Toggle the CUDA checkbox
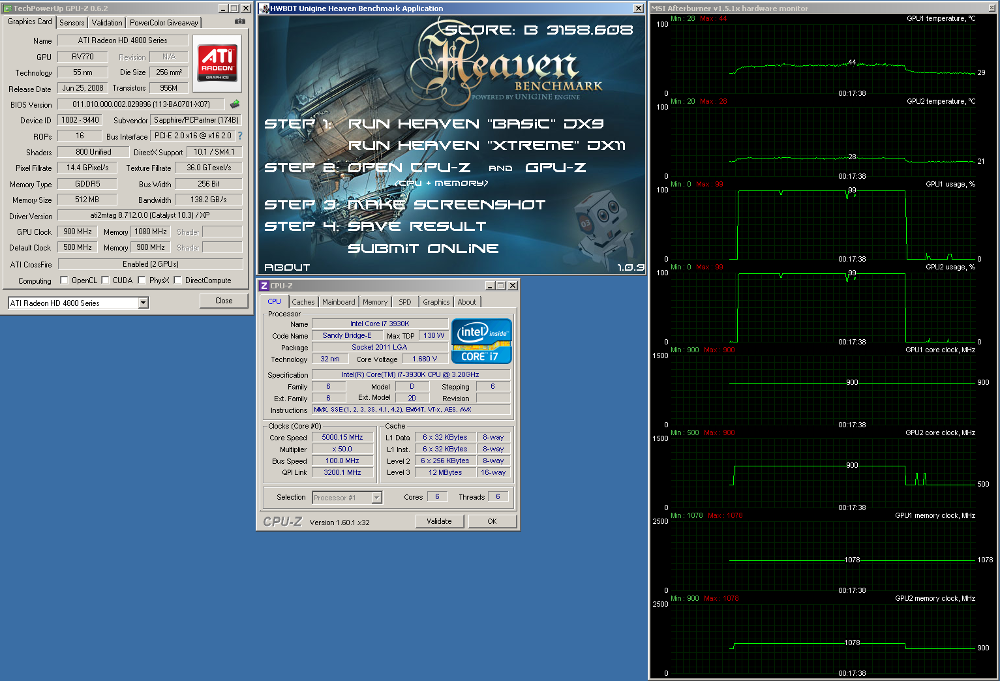This screenshot has height=681, width=1000. tap(105, 280)
